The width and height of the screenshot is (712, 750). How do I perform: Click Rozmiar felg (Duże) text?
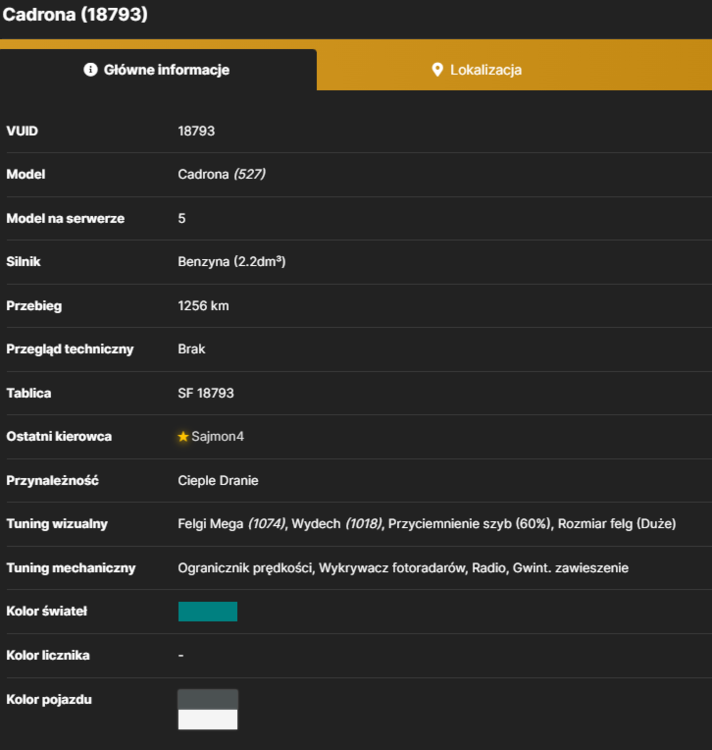[x=617, y=524]
